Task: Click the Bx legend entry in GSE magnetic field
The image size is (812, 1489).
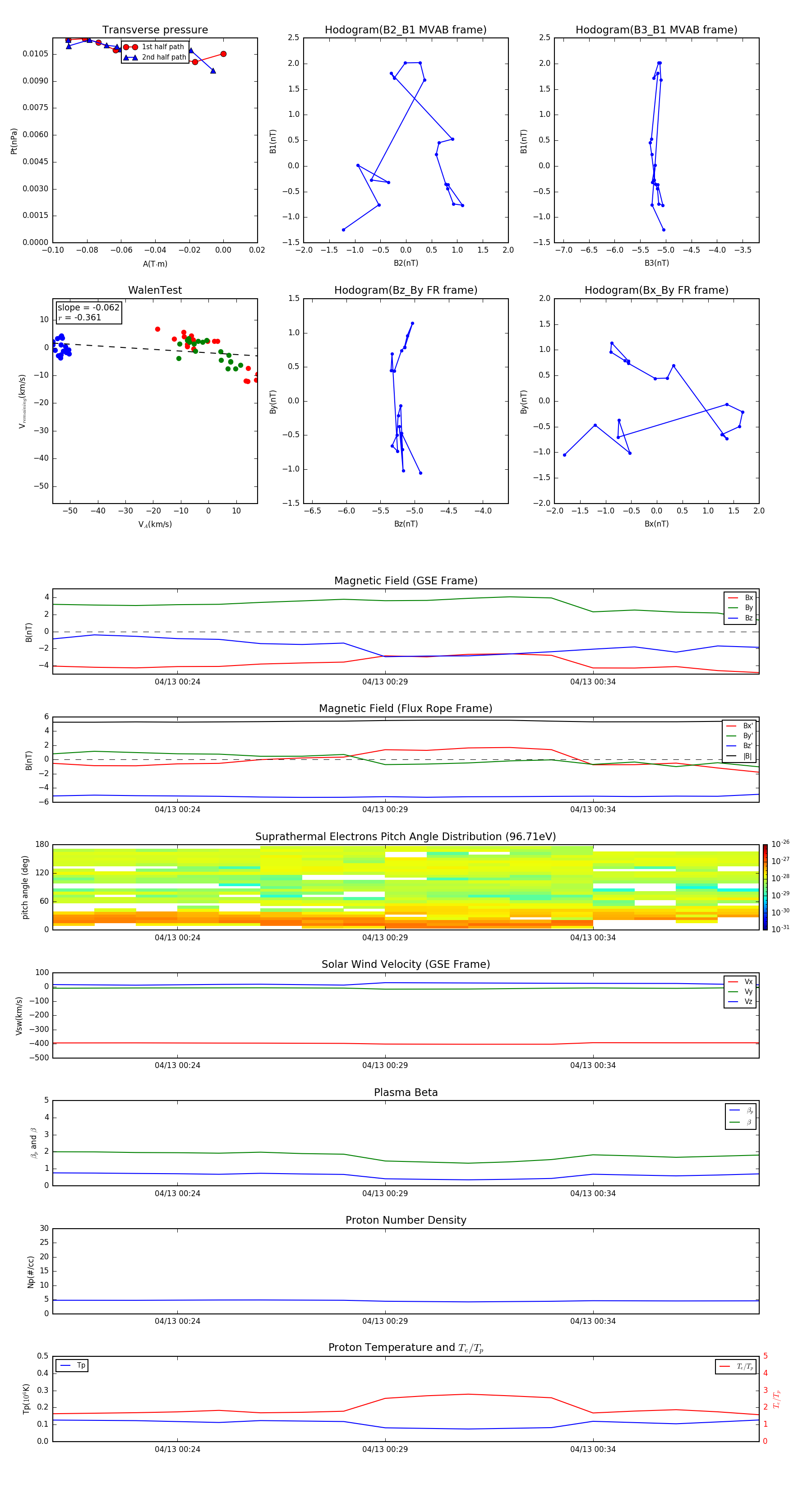Action: (740, 598)
